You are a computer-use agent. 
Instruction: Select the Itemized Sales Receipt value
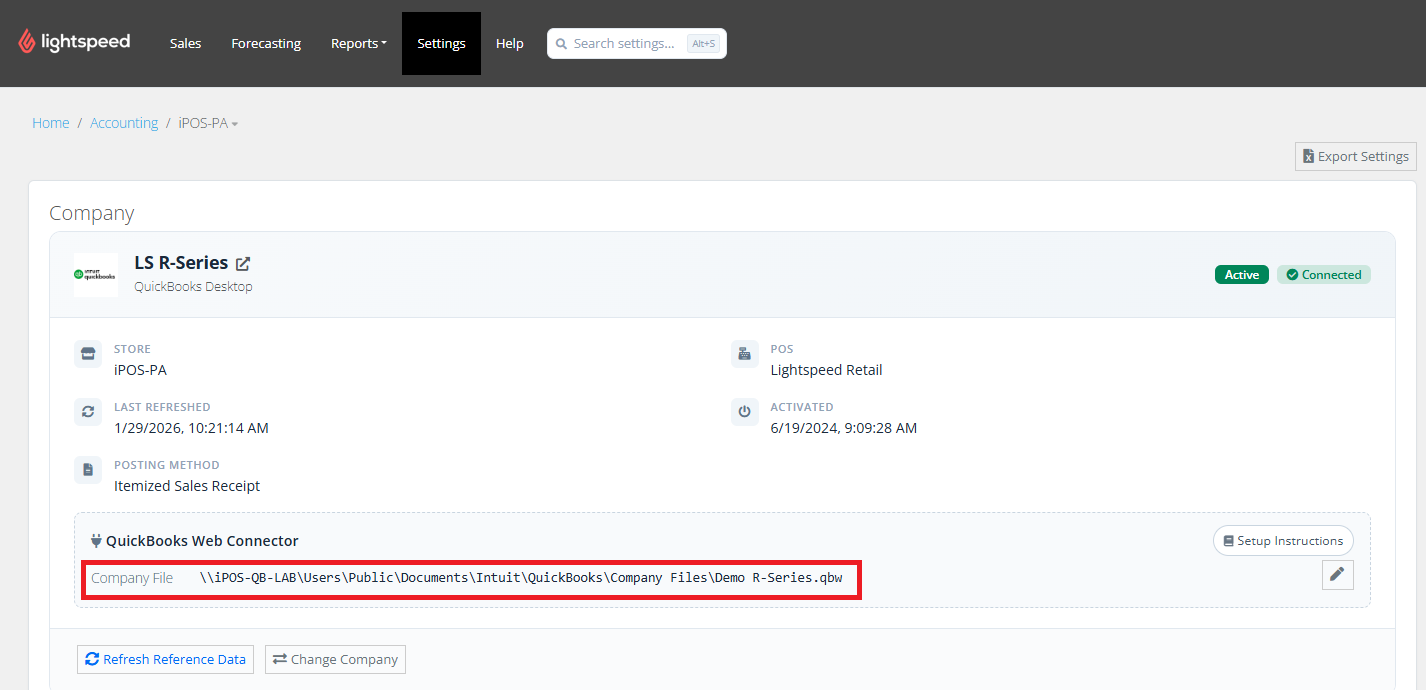pyautogui.click(x=187, y=486)
